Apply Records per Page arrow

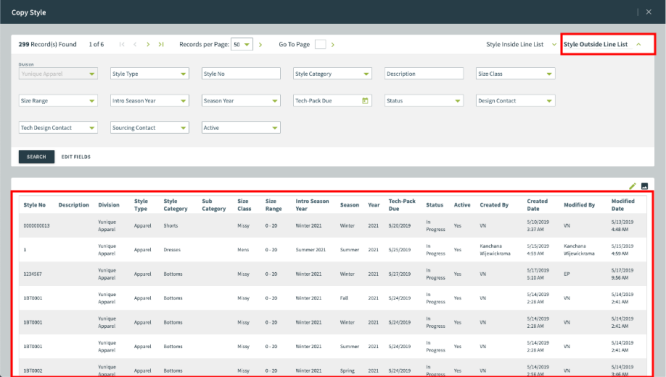click(260, 44)
